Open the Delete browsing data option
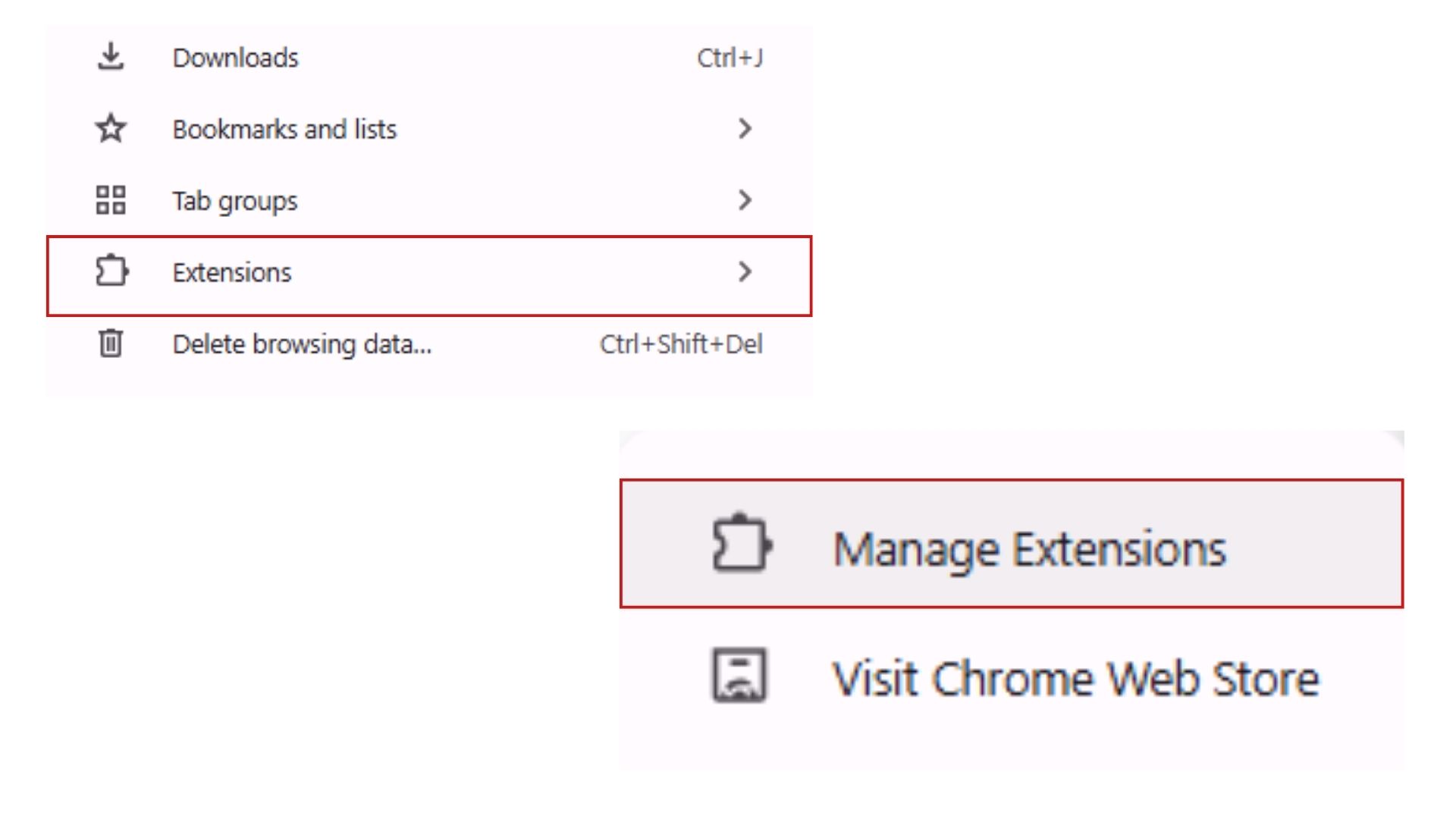The height and width of the screenshot is (819, 1456). click(302, 344)
